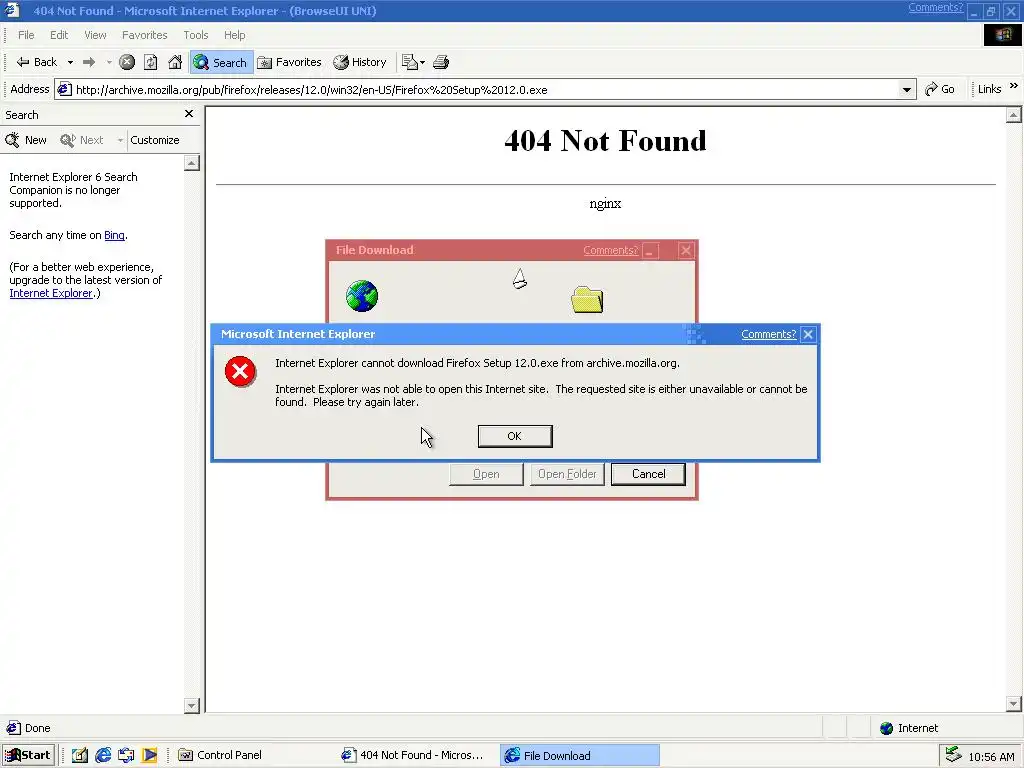Open the Favorites toolbar button
The width and height of the screenshot is (1024, 768).
(x=289, y=62)
